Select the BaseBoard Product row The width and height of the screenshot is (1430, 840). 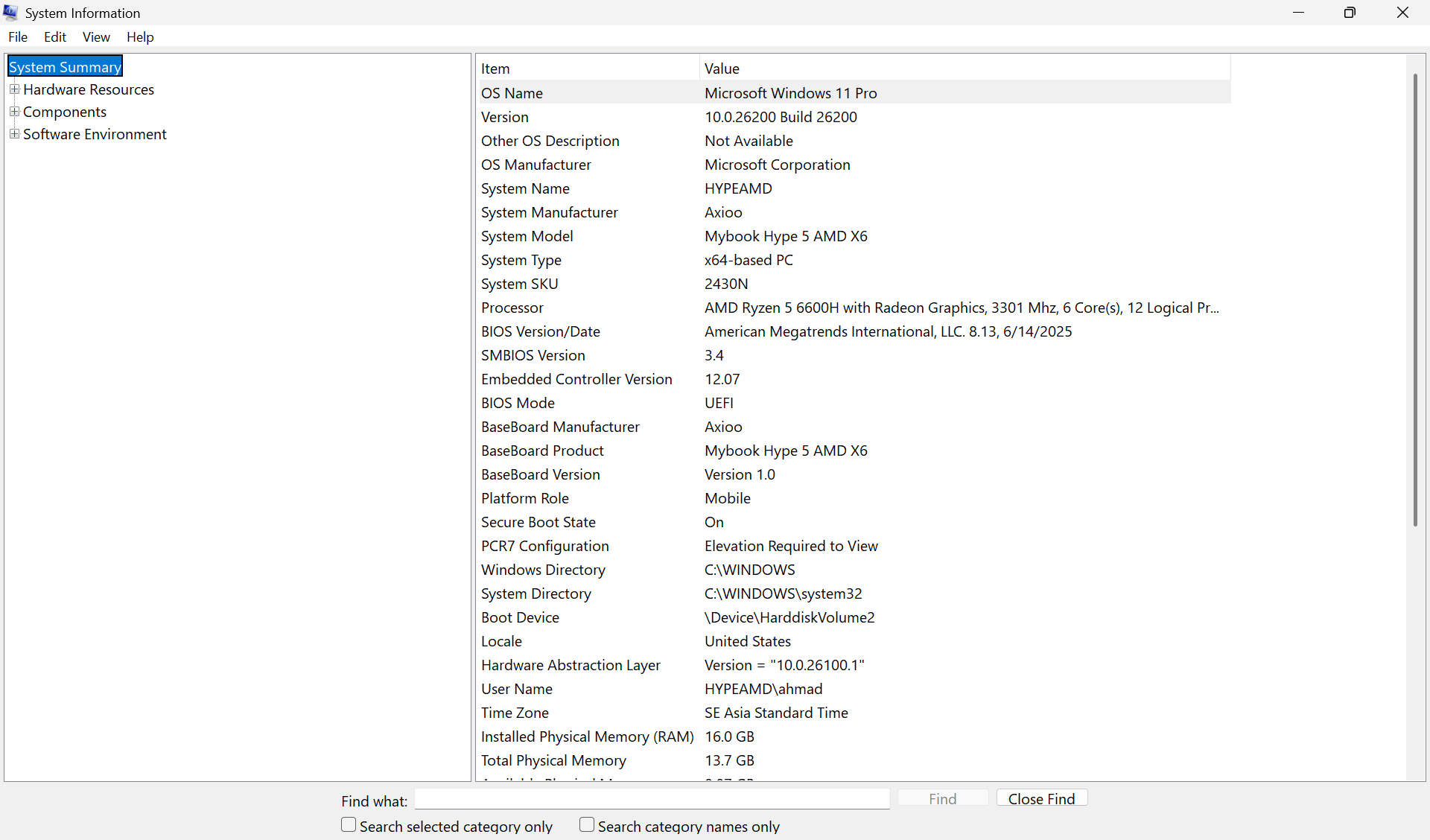(x=854, y=451)
